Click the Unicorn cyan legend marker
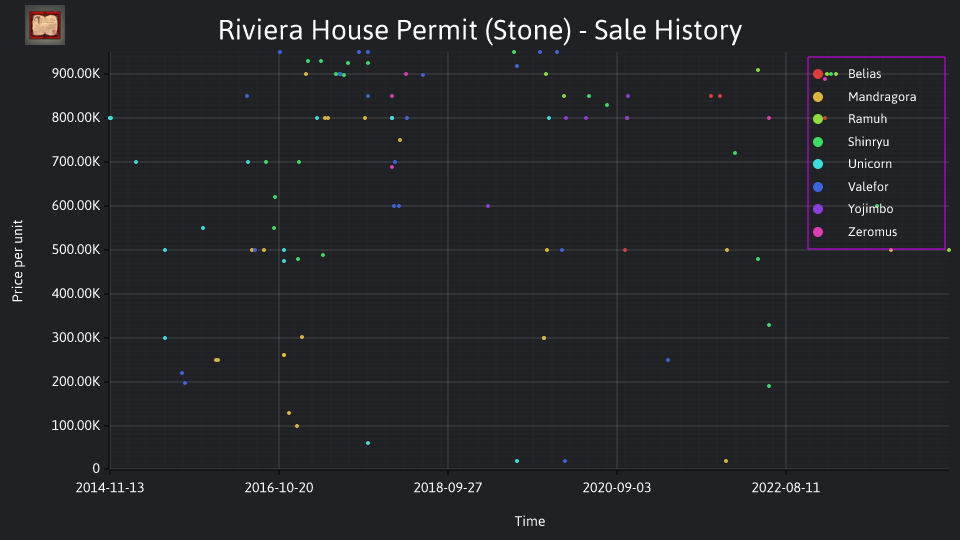 tap(818, 164)
